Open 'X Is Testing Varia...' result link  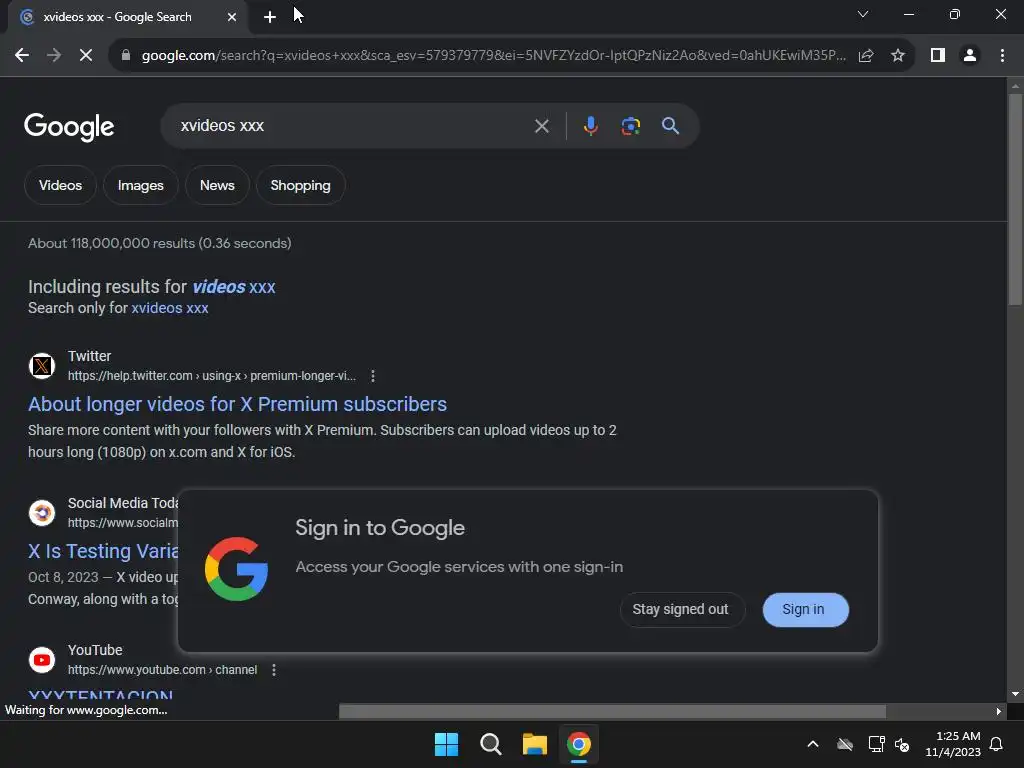tap(103, 551)
